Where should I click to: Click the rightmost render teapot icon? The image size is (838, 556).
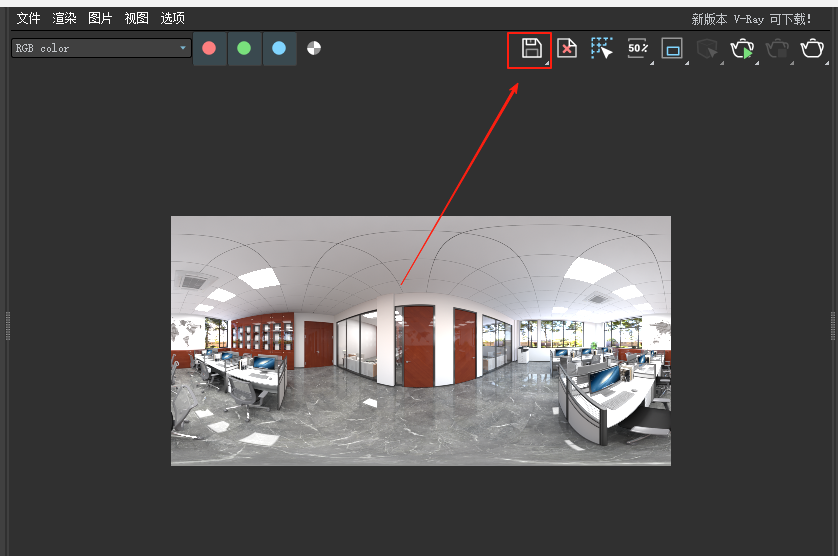point(812,49)
